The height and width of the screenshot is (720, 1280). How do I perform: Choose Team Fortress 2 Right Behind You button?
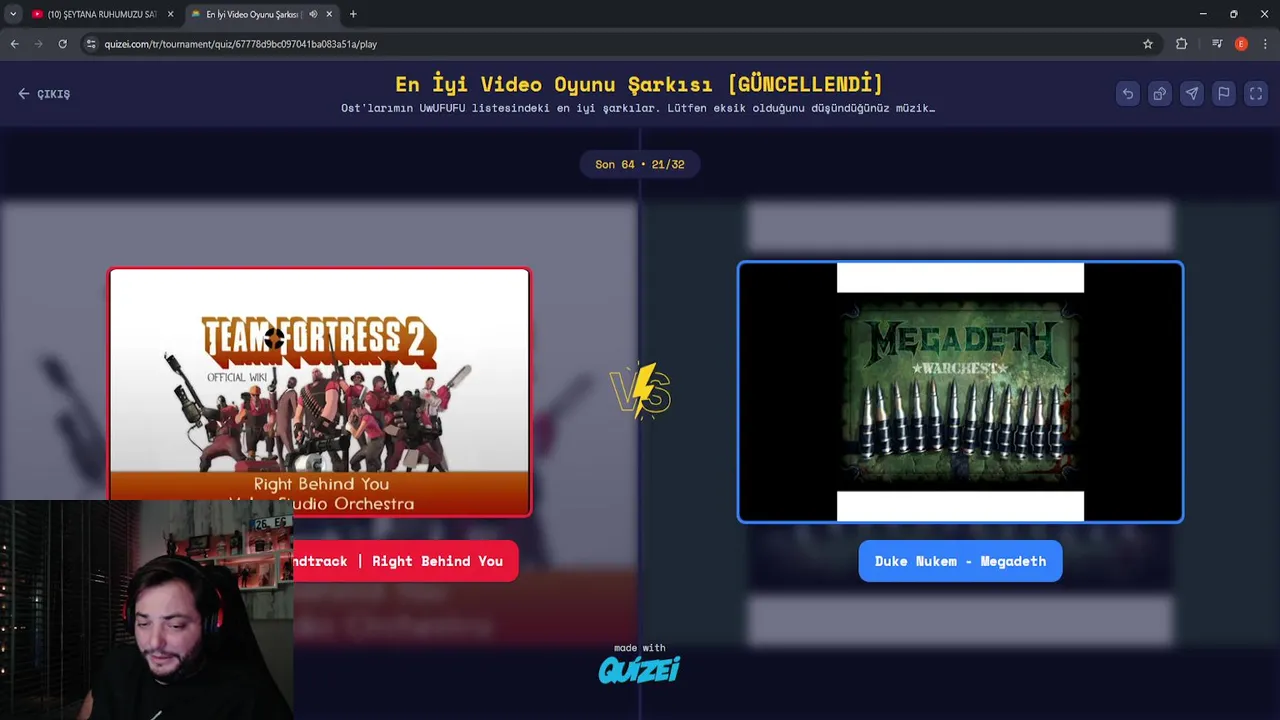(405, 561)
